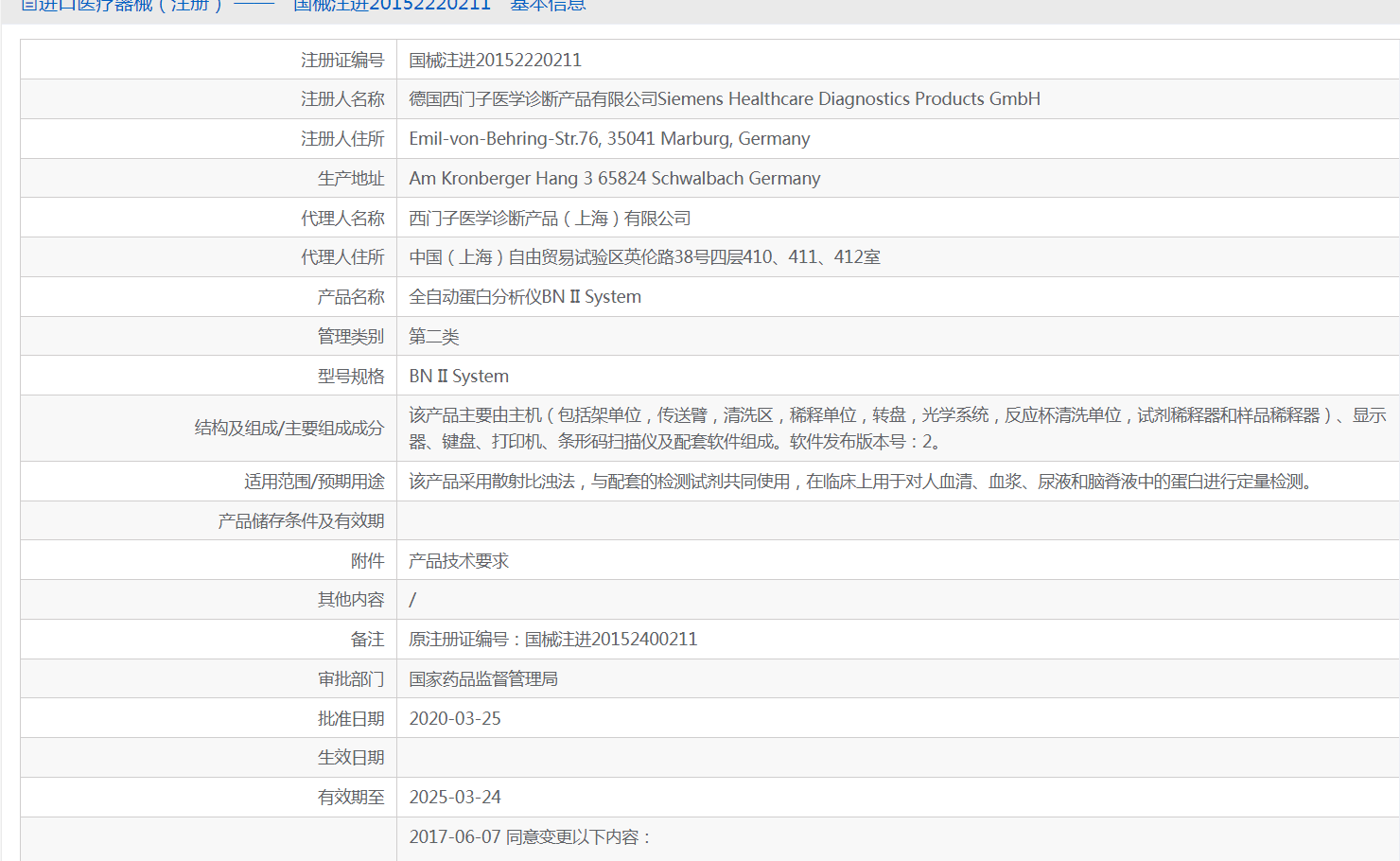Click the BN II System value in 型号规格 row
Viewport: 1400px width, 861px height.
pyautogui.click(x=459, y=377)
